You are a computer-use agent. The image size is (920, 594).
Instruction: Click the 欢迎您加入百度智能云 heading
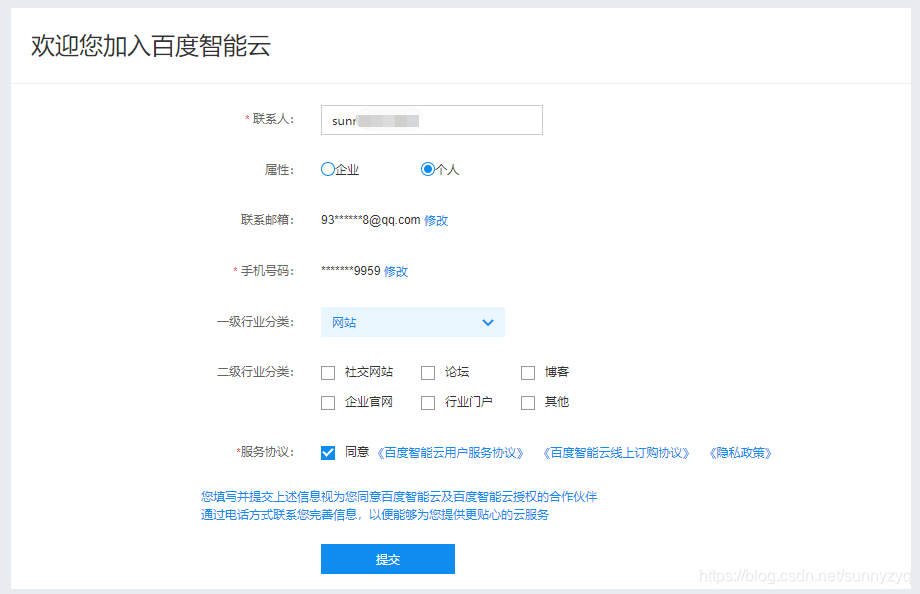[x=151, y=46]
